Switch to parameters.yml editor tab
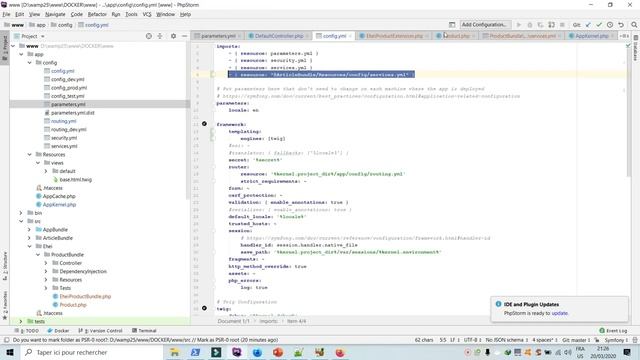 click(x=218, y=36)
